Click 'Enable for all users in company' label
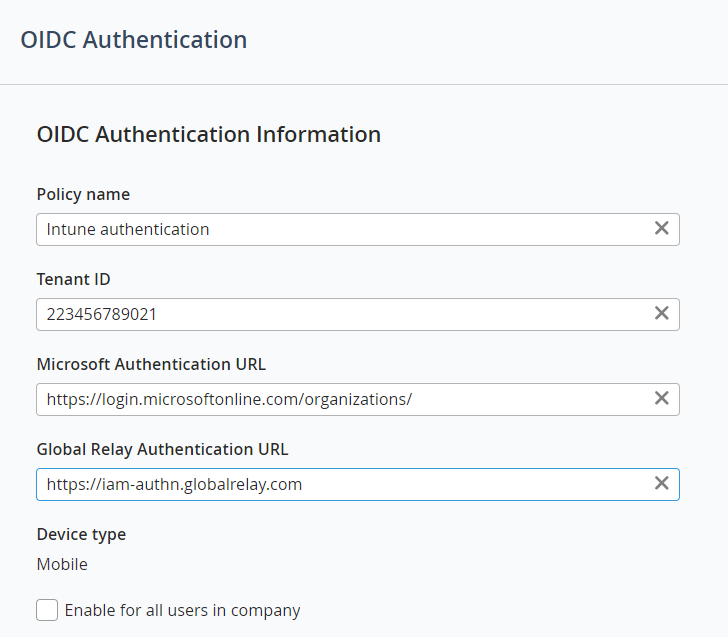This screenshot has width=728, height=638. (x=182, y=610)
